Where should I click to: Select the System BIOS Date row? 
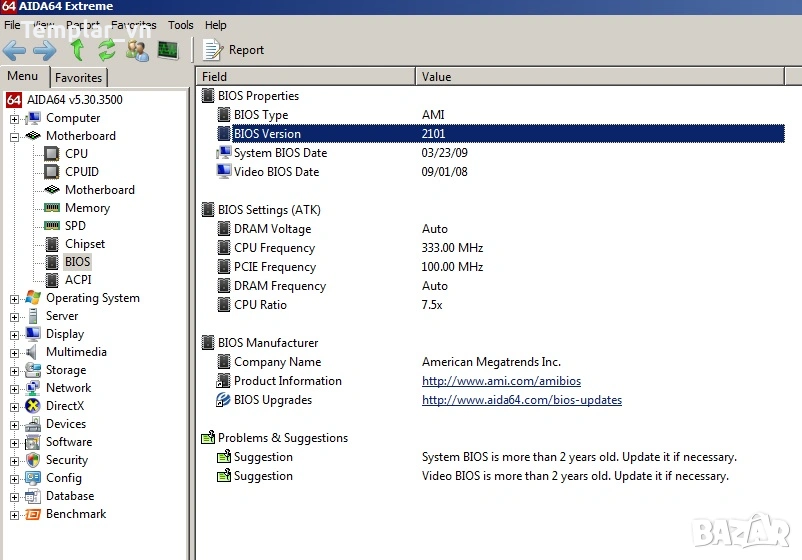click(x=280, y=153)
